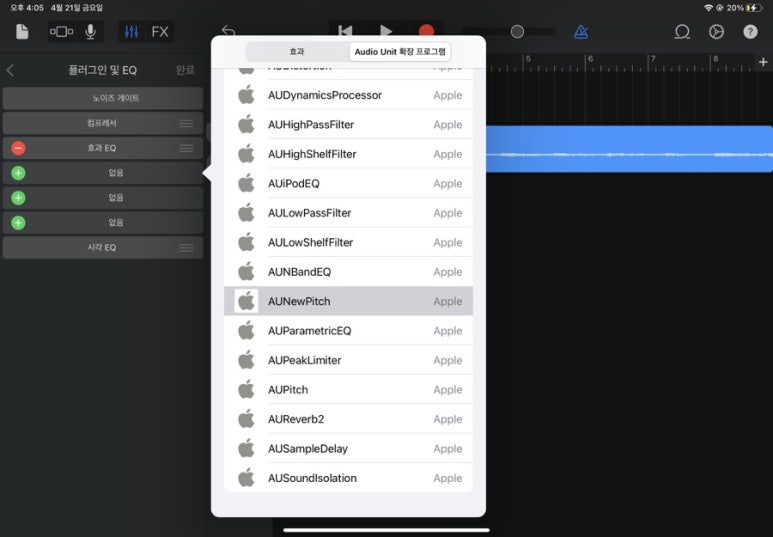Switch to tracks view icon

point(62,32)
